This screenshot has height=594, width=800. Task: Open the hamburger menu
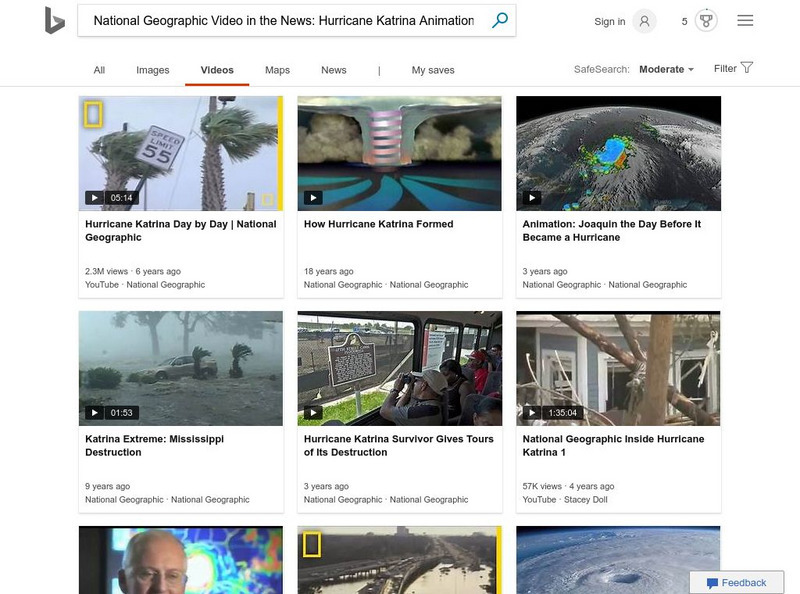[x=745, y=19]
